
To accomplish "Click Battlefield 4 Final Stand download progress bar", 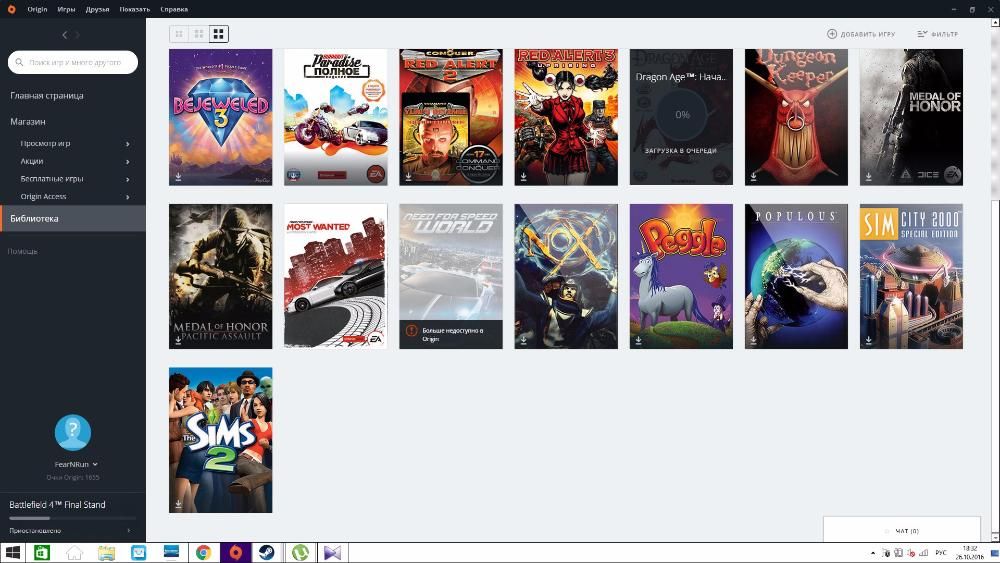I will click(x=73, y=518).
